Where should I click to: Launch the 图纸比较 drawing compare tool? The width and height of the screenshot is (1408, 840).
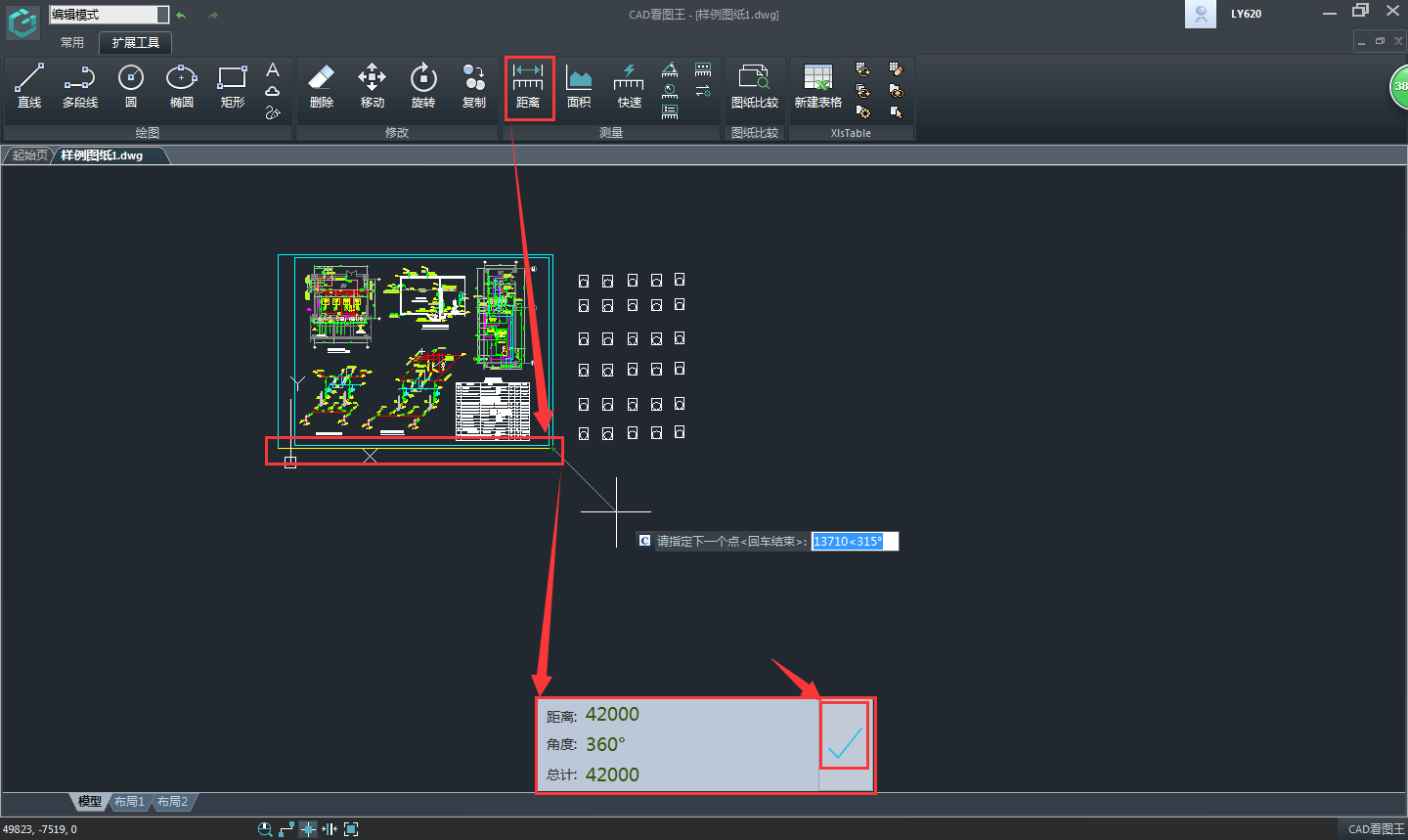[754, 85]
